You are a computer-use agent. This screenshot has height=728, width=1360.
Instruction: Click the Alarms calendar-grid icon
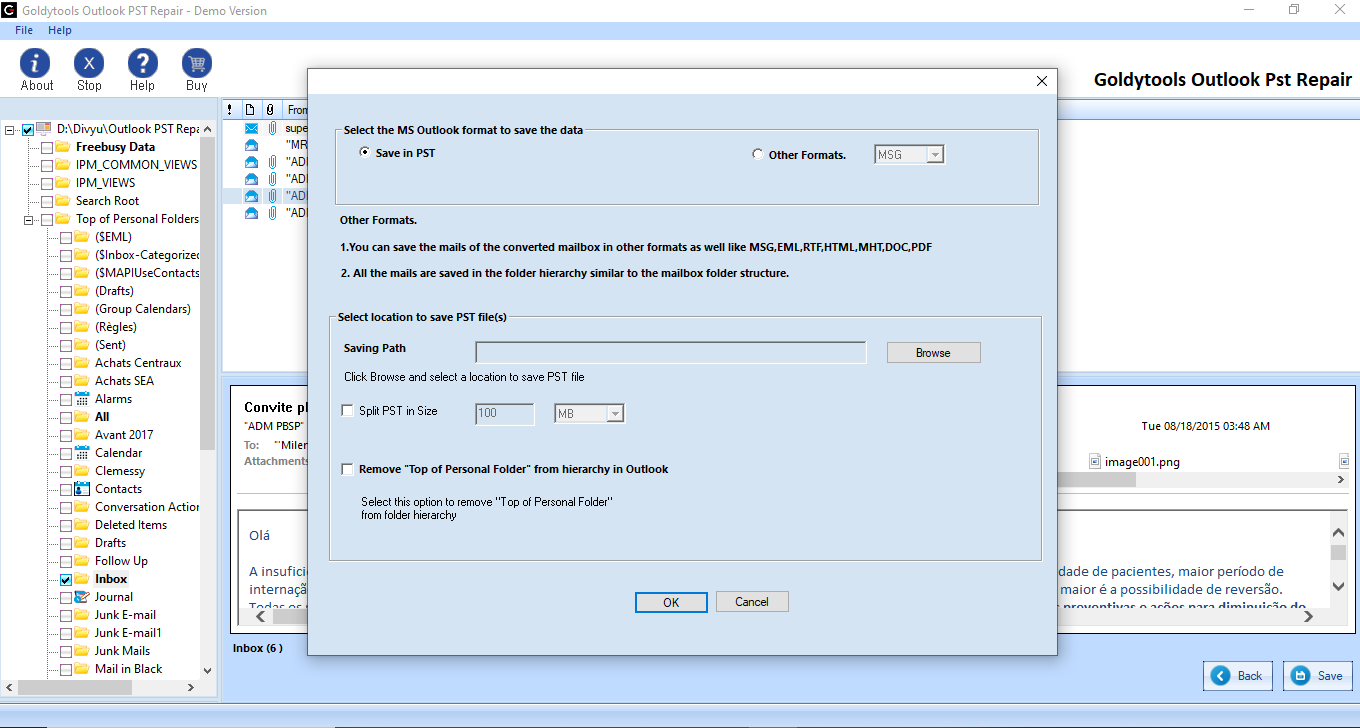pyautogui.click(x=82, y=399)
